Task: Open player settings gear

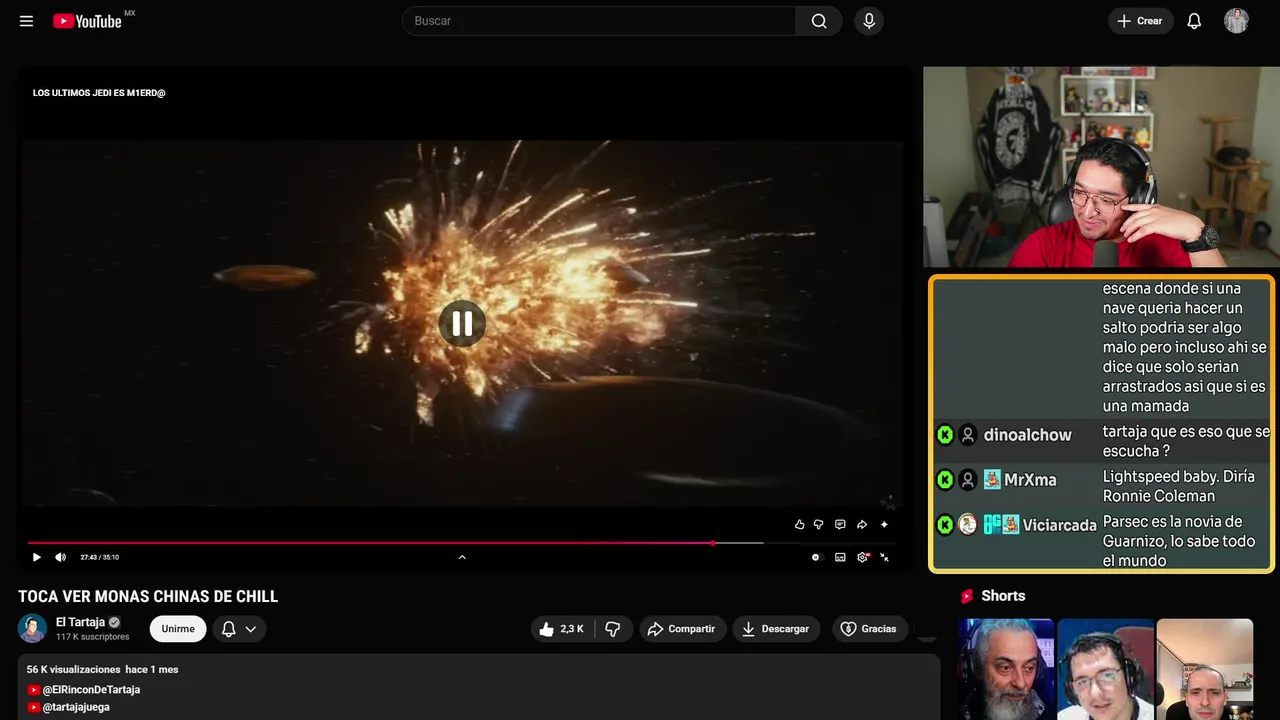Action: [x=863, y=557]
